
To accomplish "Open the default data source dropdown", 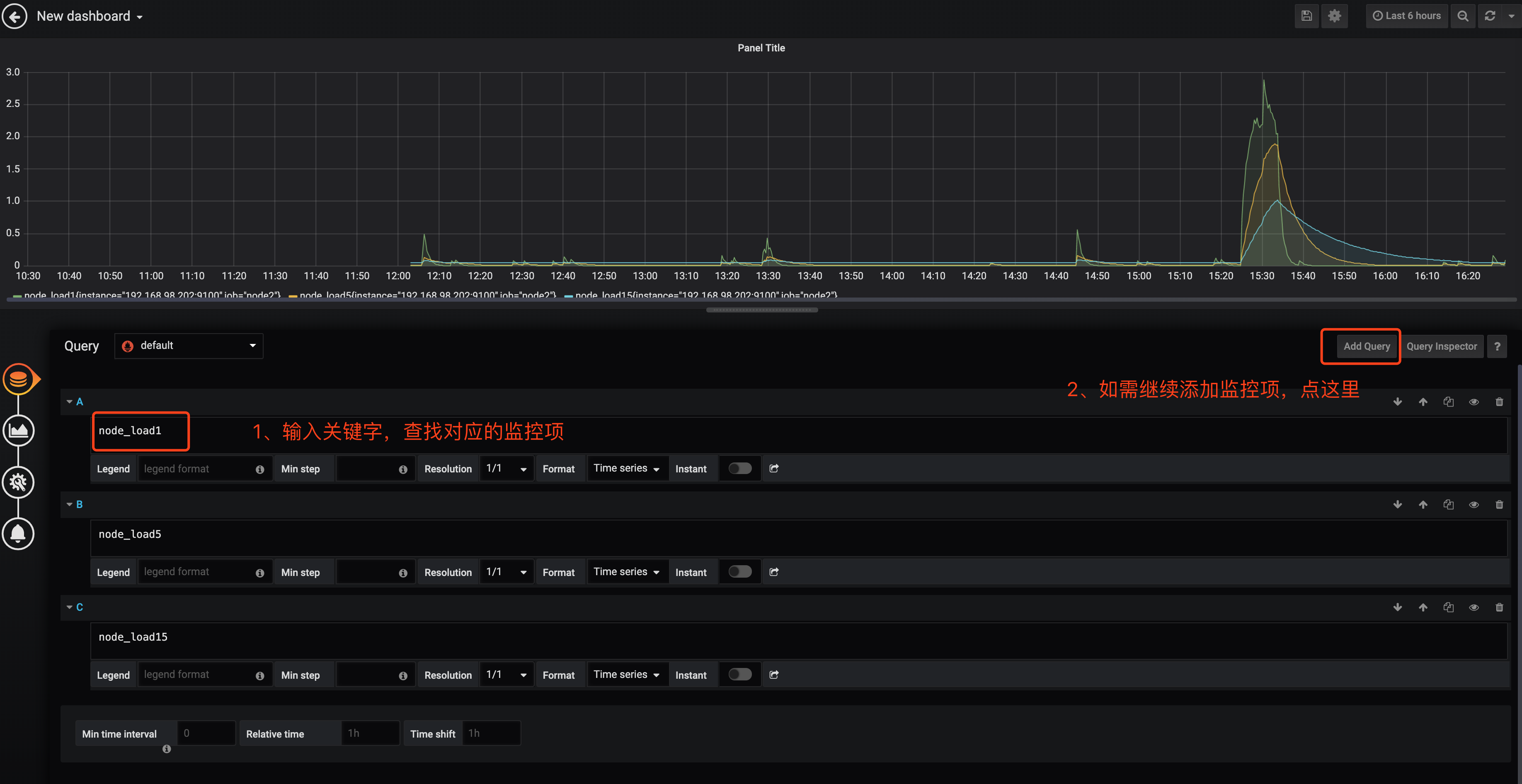I will tap(189, 346).
